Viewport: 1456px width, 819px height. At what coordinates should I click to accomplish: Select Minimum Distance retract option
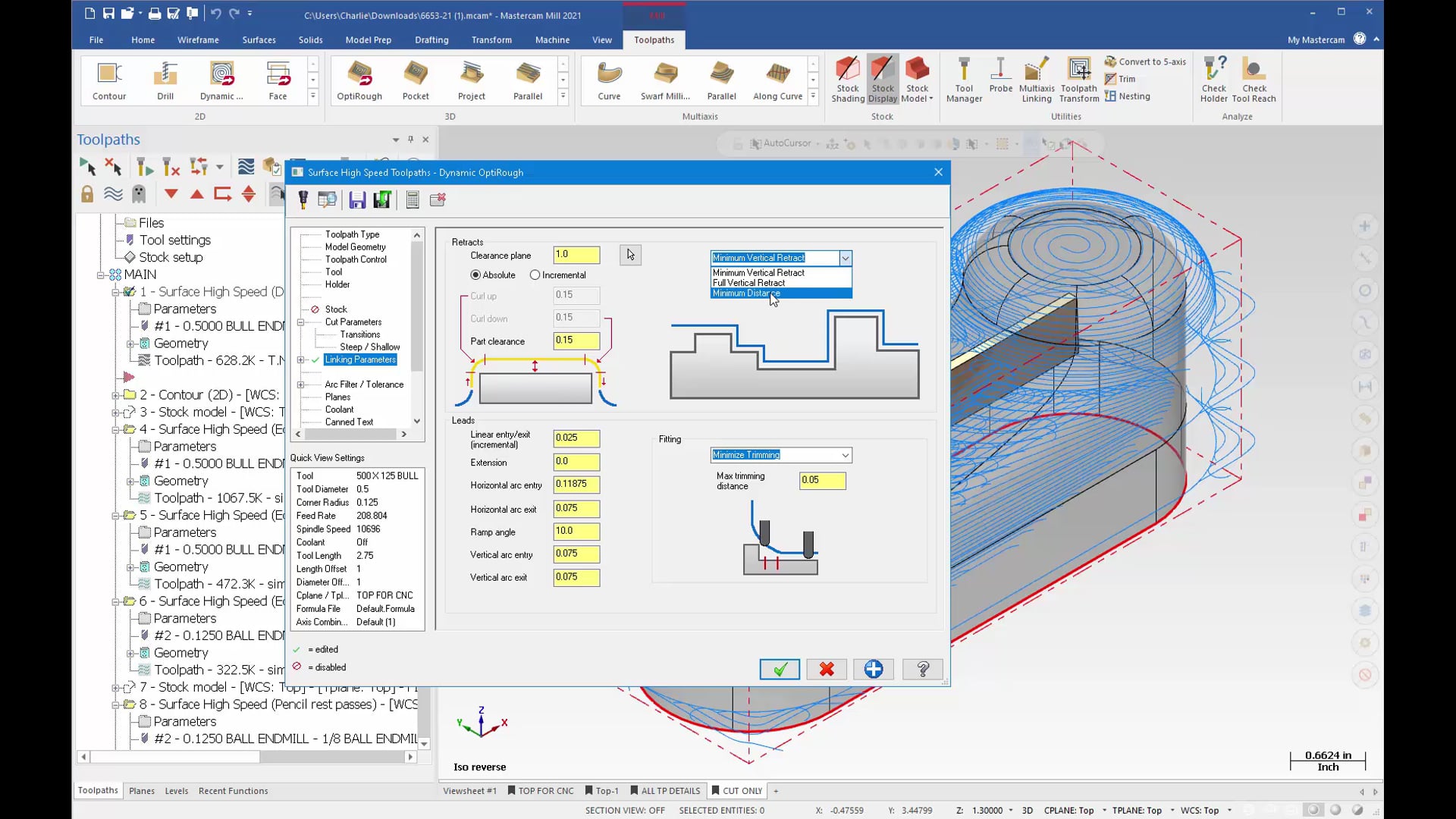click(748, 293)
